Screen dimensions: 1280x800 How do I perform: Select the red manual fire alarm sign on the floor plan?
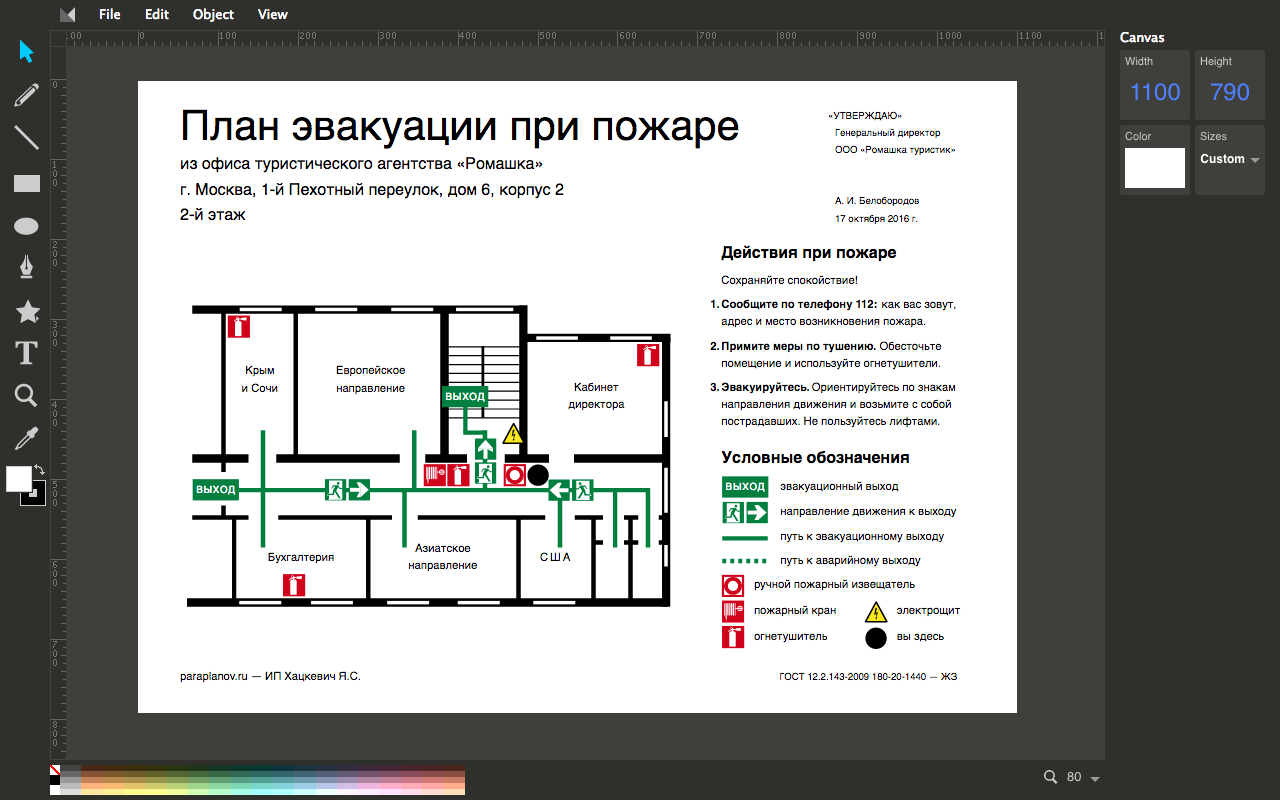coord(515,474)
